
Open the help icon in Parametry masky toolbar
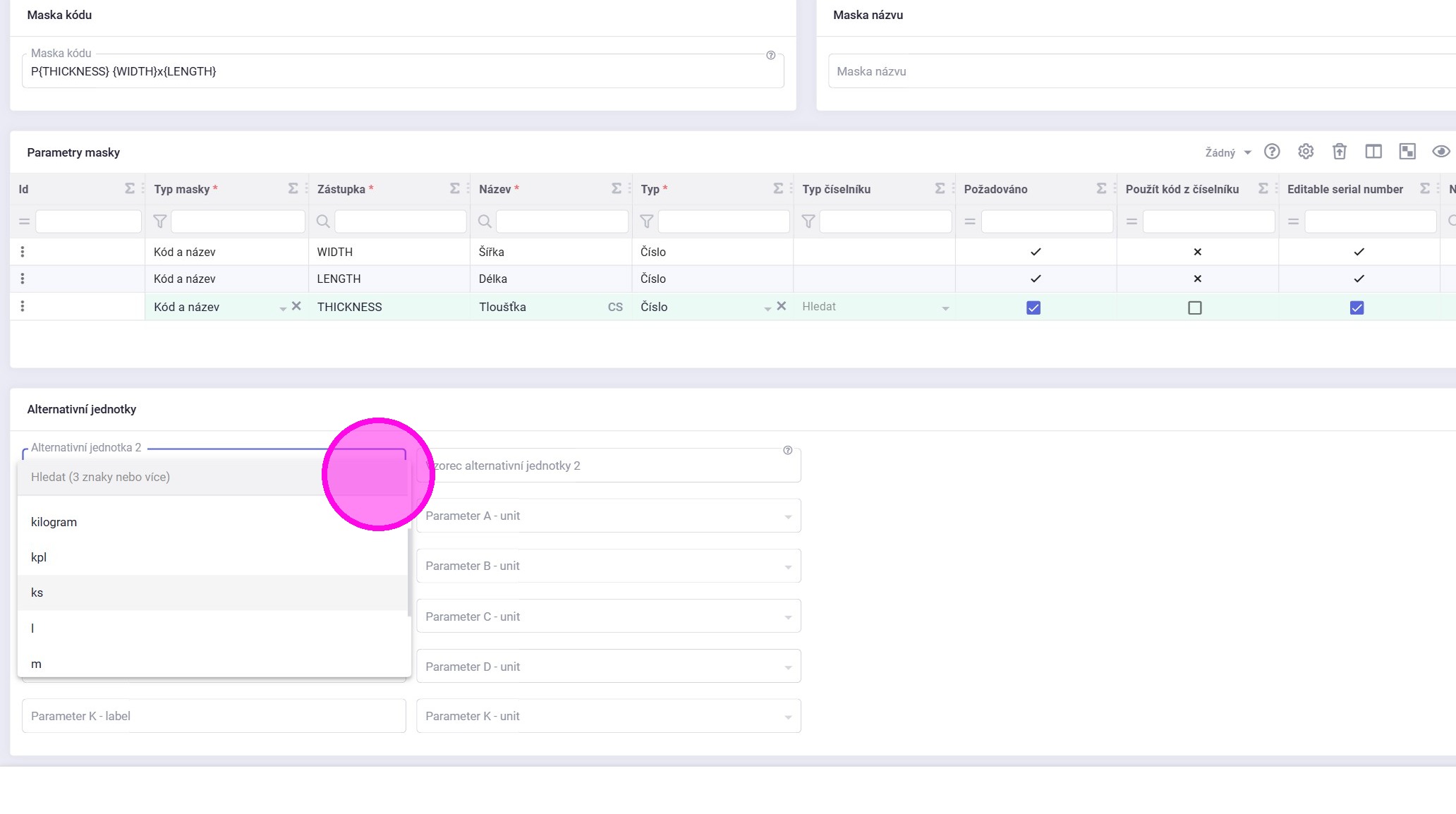click(1271, 152)
